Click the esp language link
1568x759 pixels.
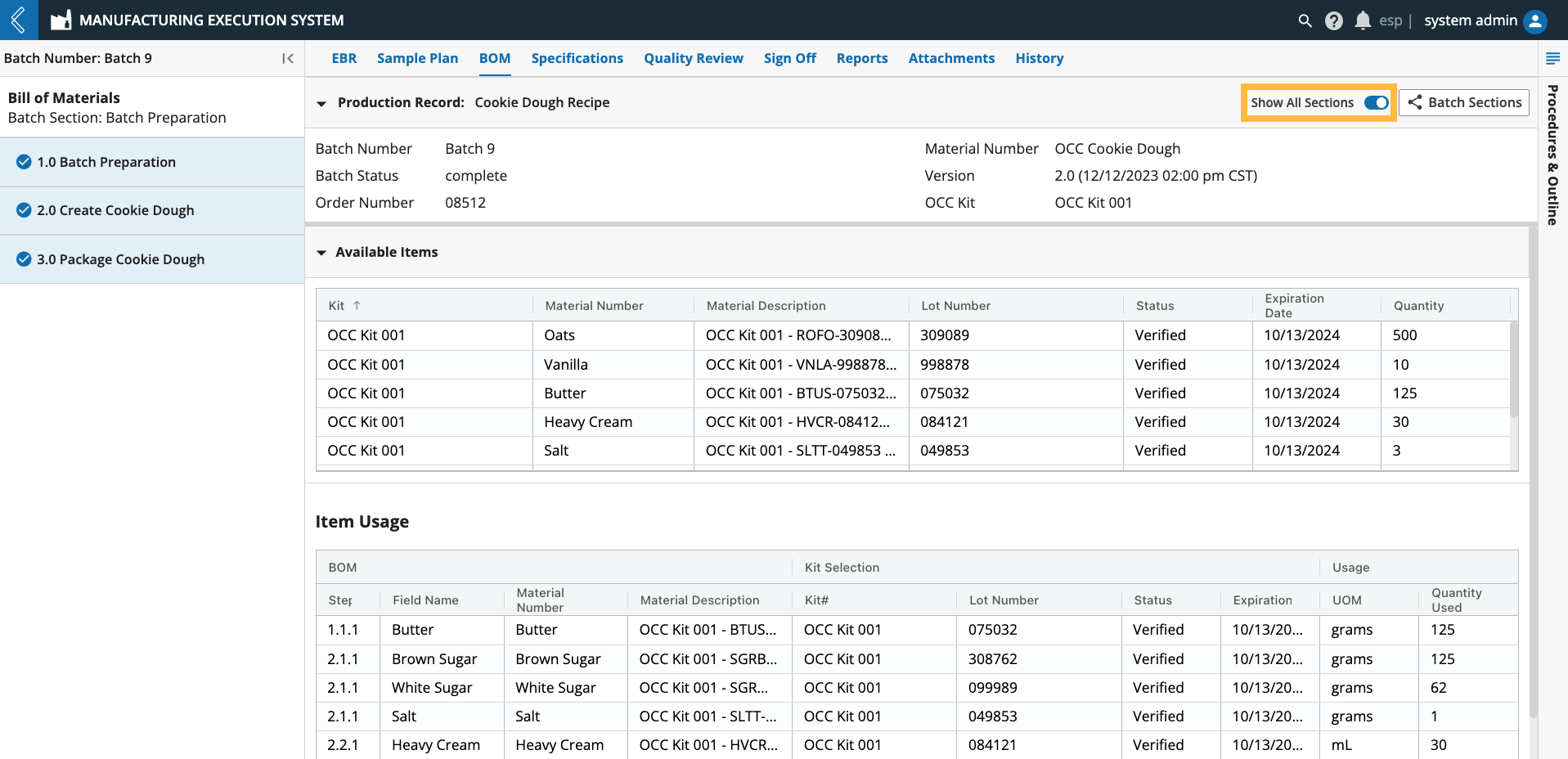[x=1391, y=20]
